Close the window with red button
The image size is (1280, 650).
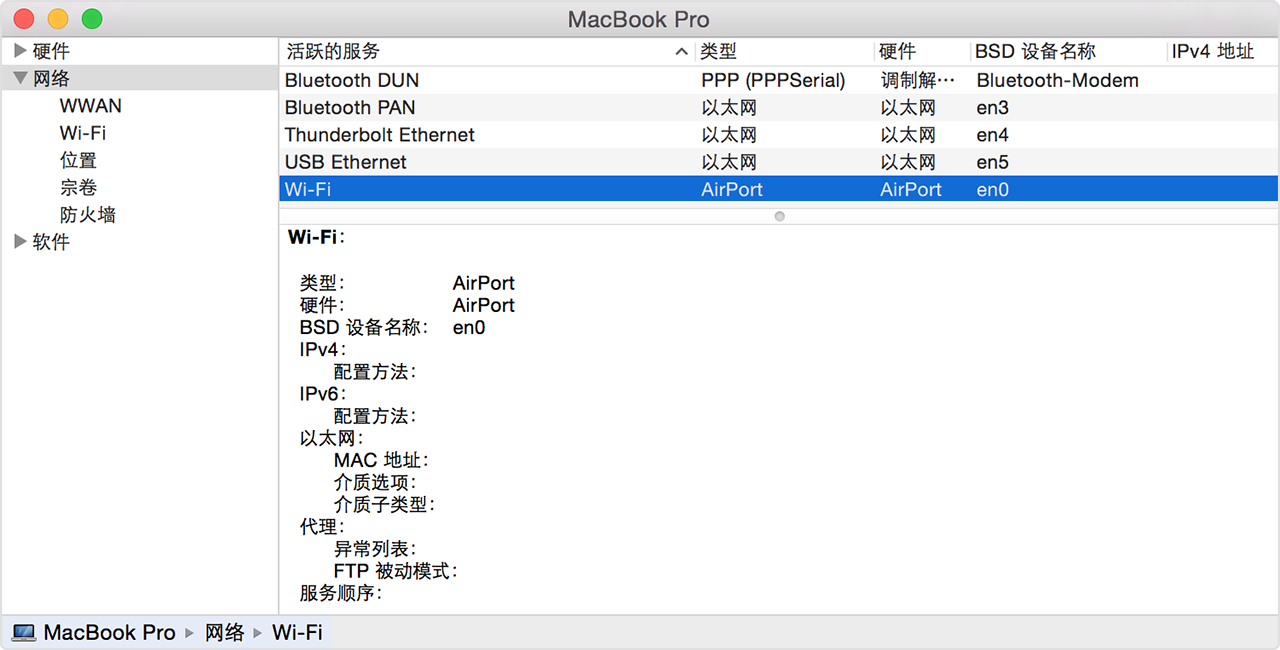tap(25, 18)
